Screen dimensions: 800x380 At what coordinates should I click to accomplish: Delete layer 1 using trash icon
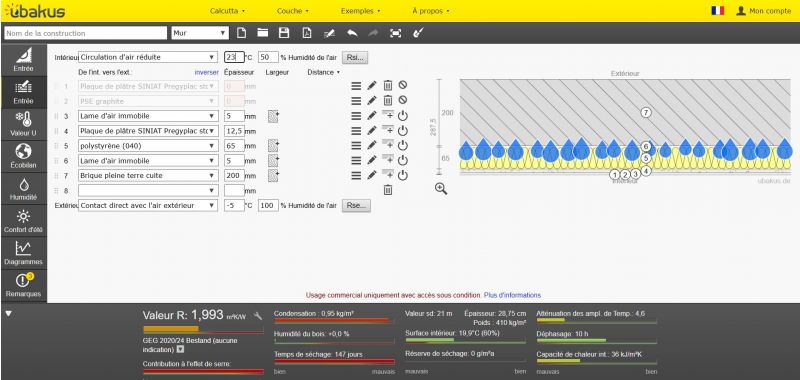point(388,86)
